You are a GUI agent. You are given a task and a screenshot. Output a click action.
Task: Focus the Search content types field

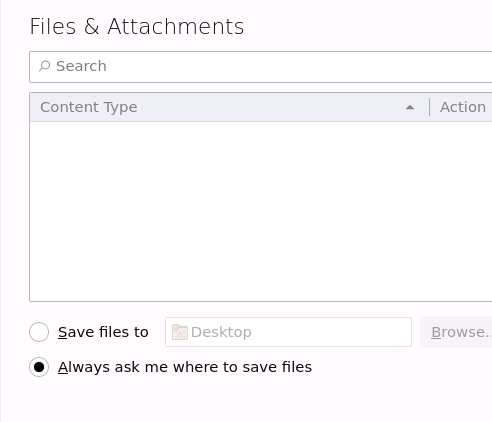tap(261, 67)
